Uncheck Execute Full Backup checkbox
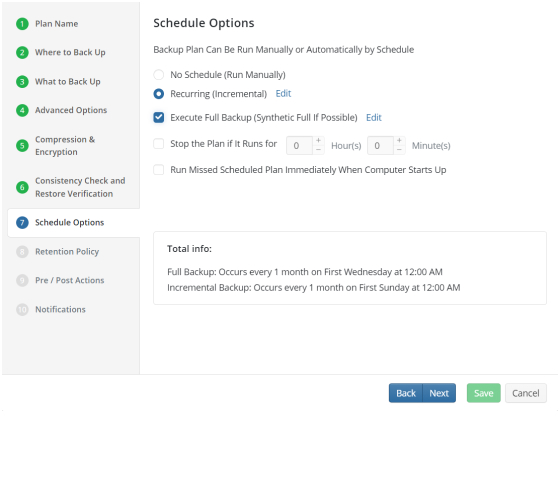Viewport: 560px width, 480px height. click(159, 118)
